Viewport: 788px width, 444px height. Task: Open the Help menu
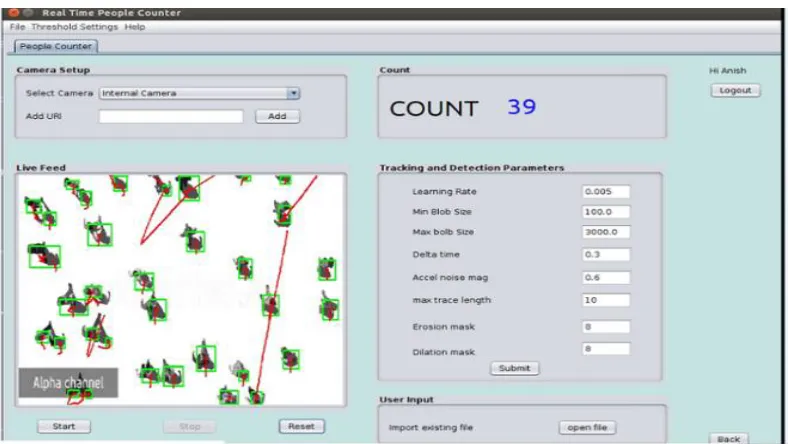click(135, 27)
